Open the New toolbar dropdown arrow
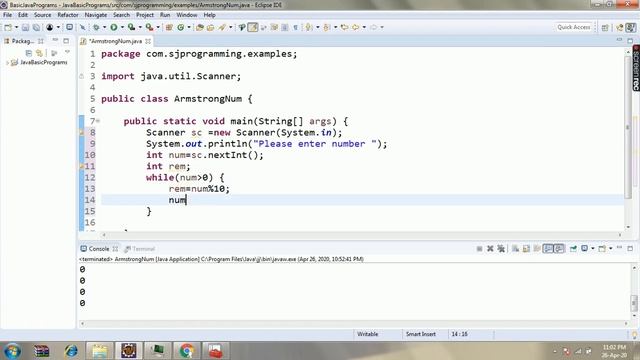 [16, 27]
